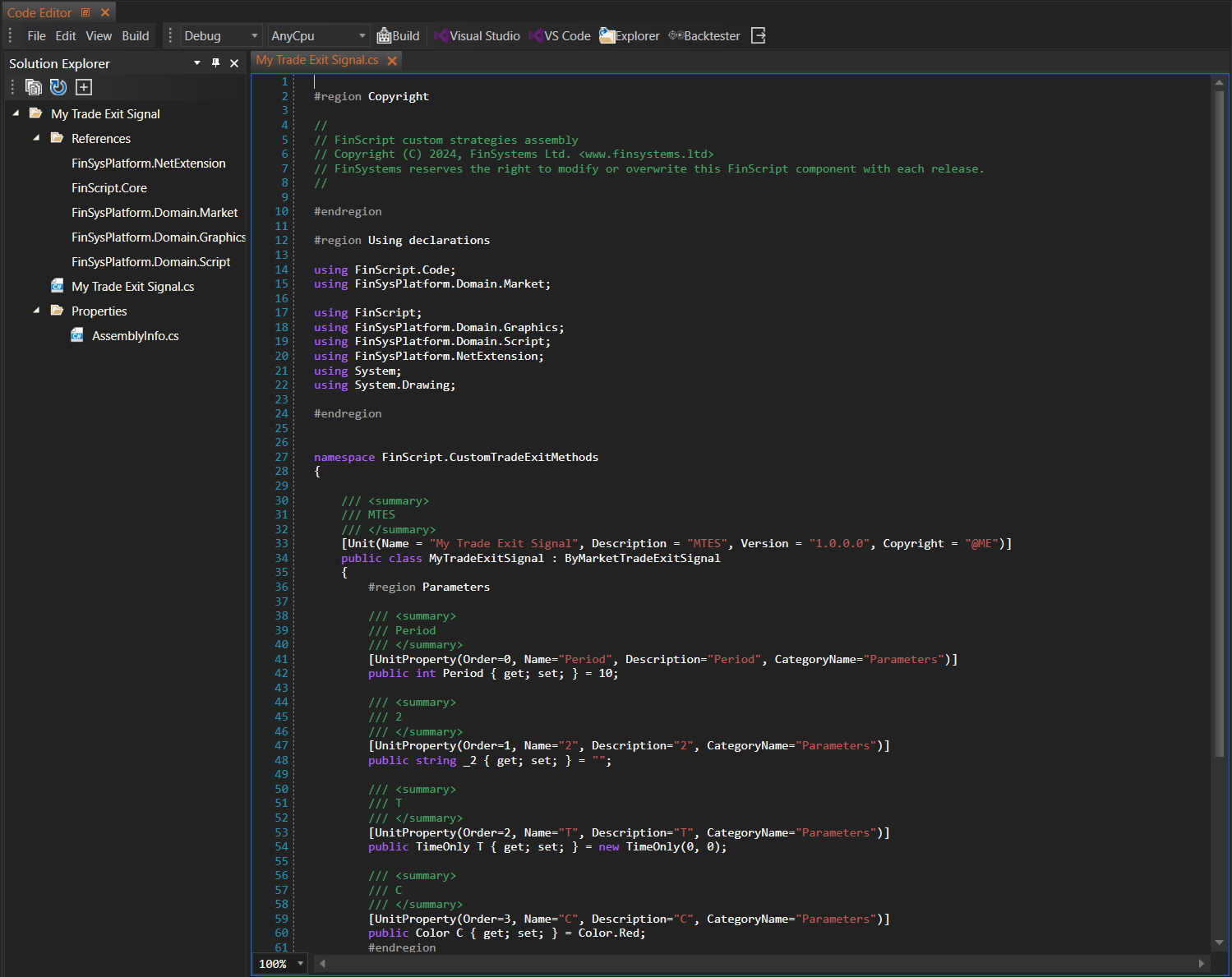Open the File menu

coord(36,36)
